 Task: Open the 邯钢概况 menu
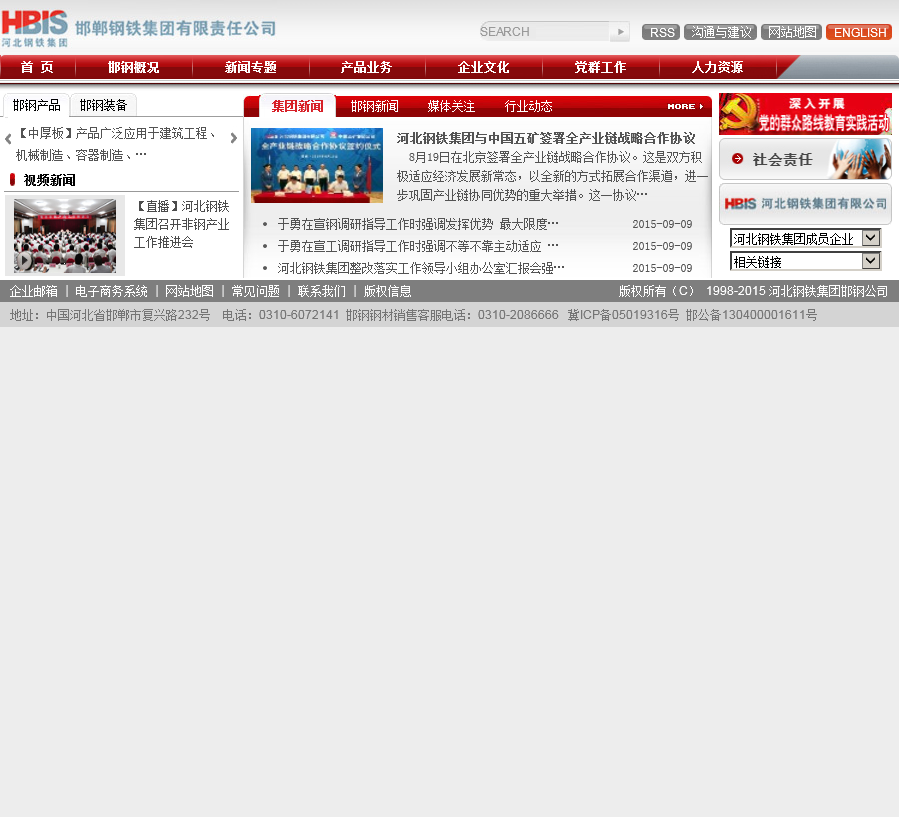pos(134,67)
